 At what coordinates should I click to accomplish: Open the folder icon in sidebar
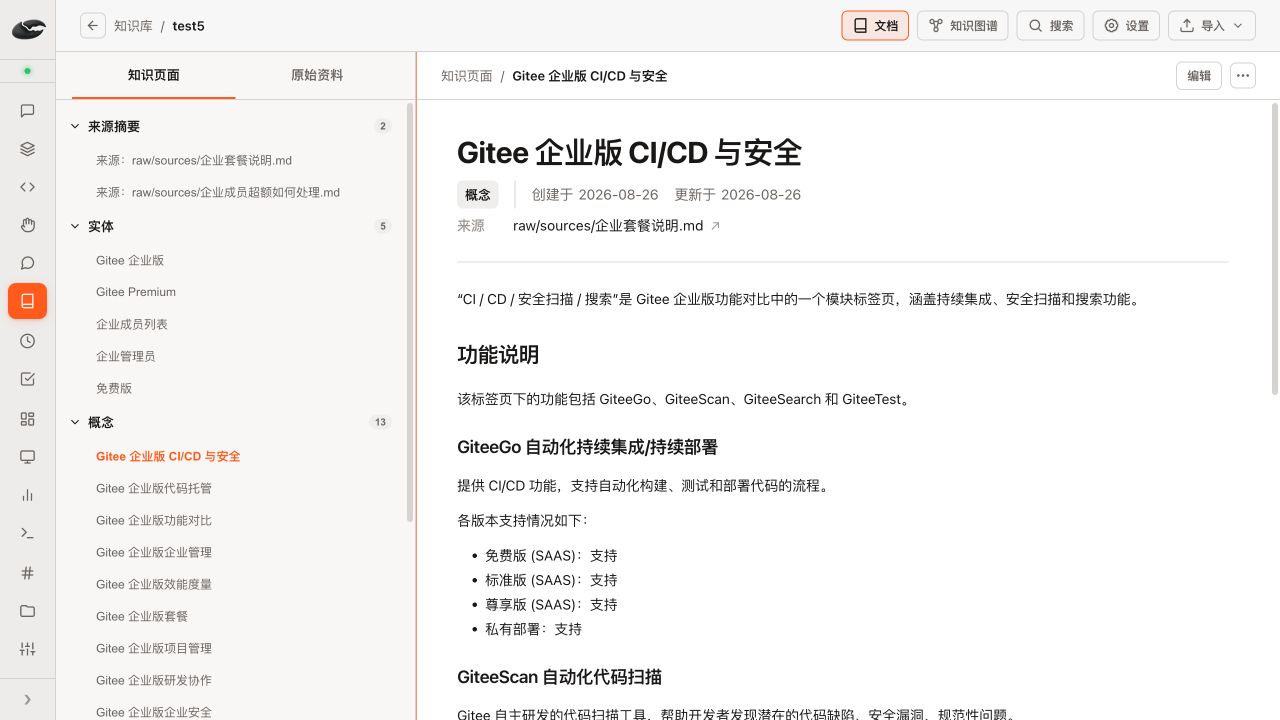coord(28,611)
